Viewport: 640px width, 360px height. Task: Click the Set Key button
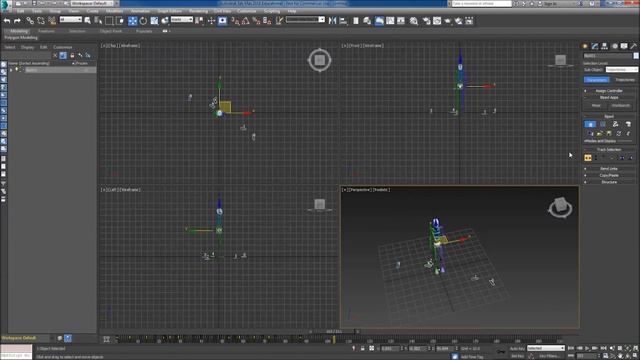(517, 356)
